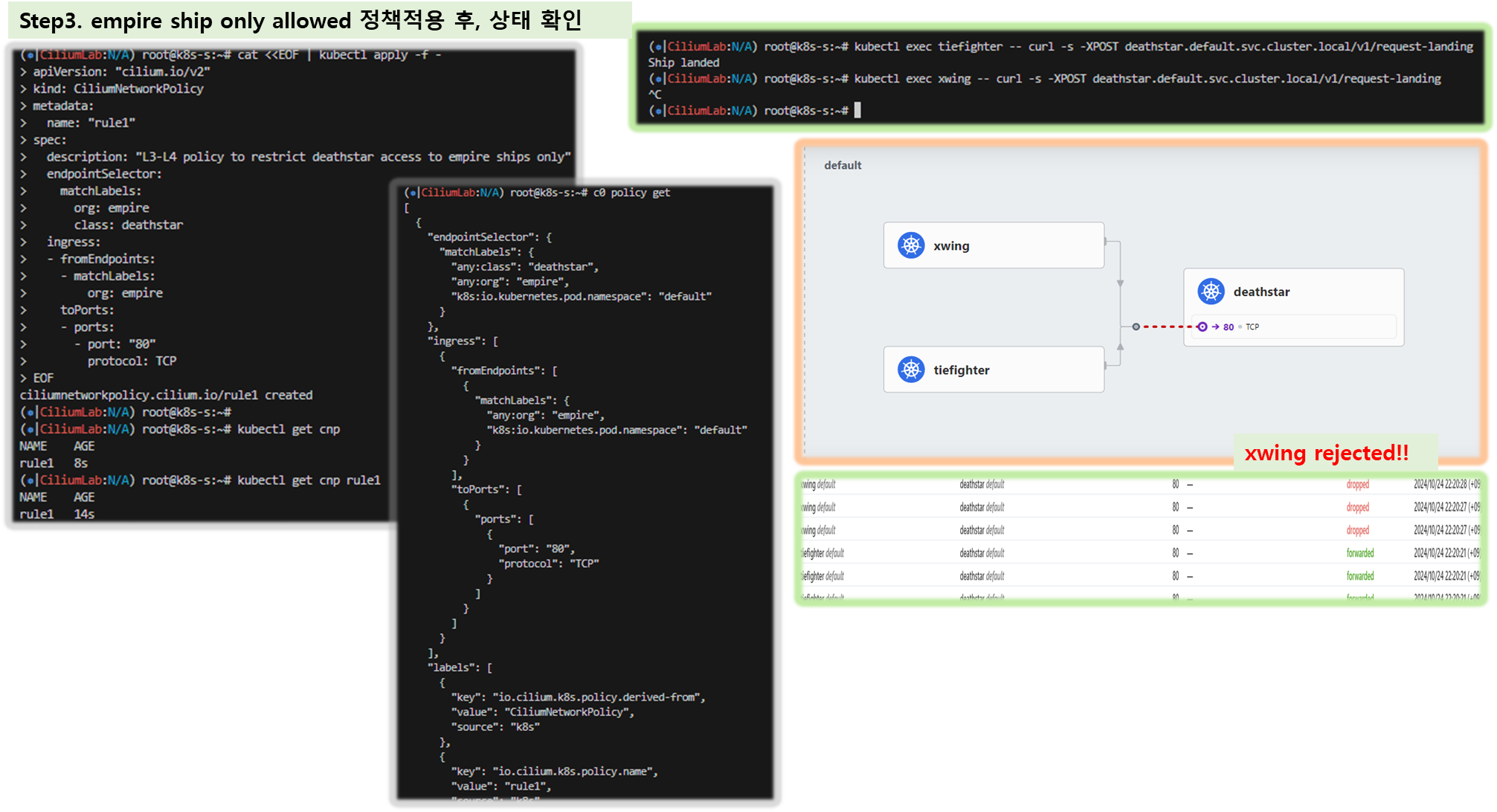Click the tiefighter Kubernetes wheel icon
1497x812 pixels.
(911, 370)
